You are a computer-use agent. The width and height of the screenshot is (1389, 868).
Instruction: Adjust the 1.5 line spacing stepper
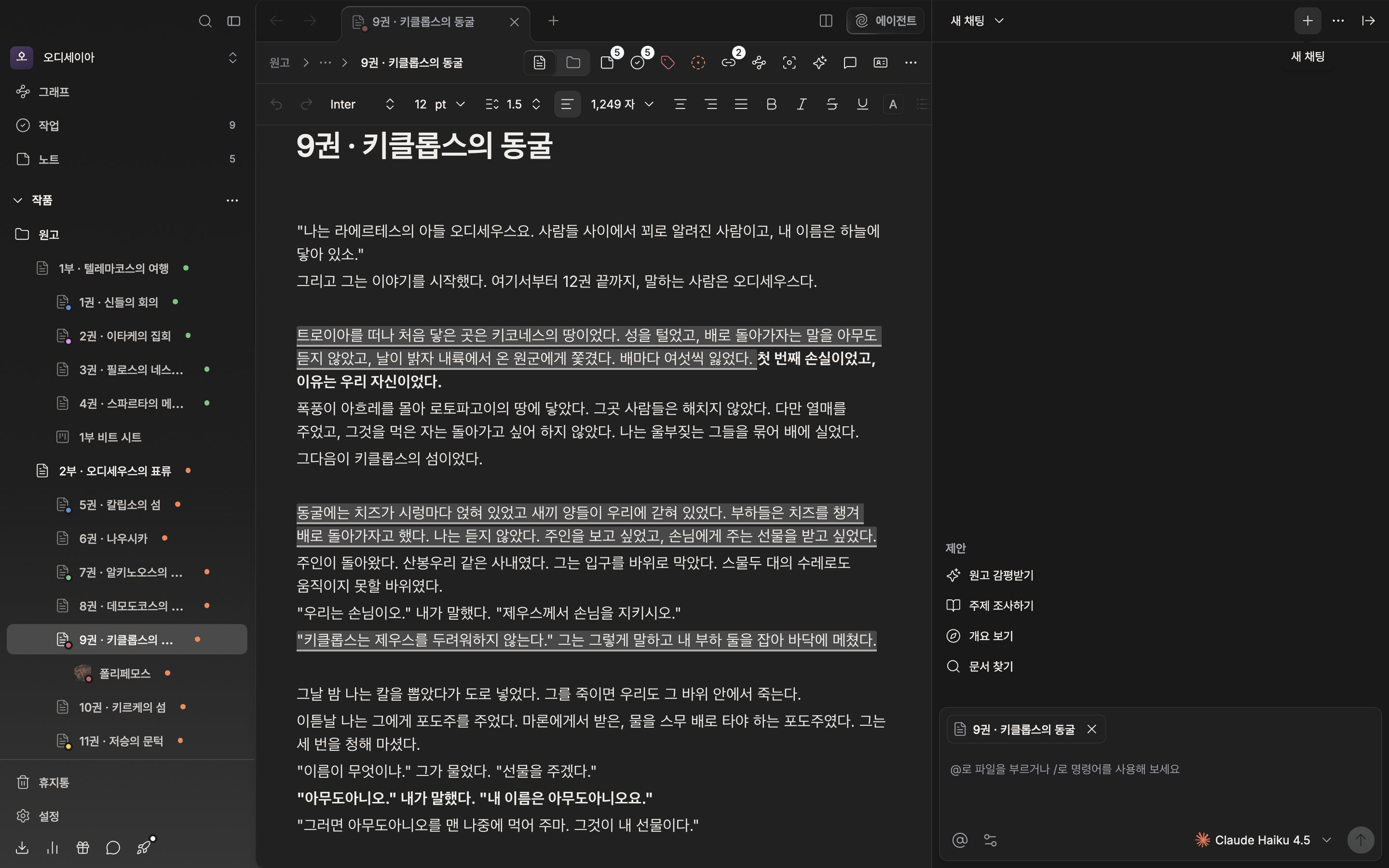pos(536,104)
